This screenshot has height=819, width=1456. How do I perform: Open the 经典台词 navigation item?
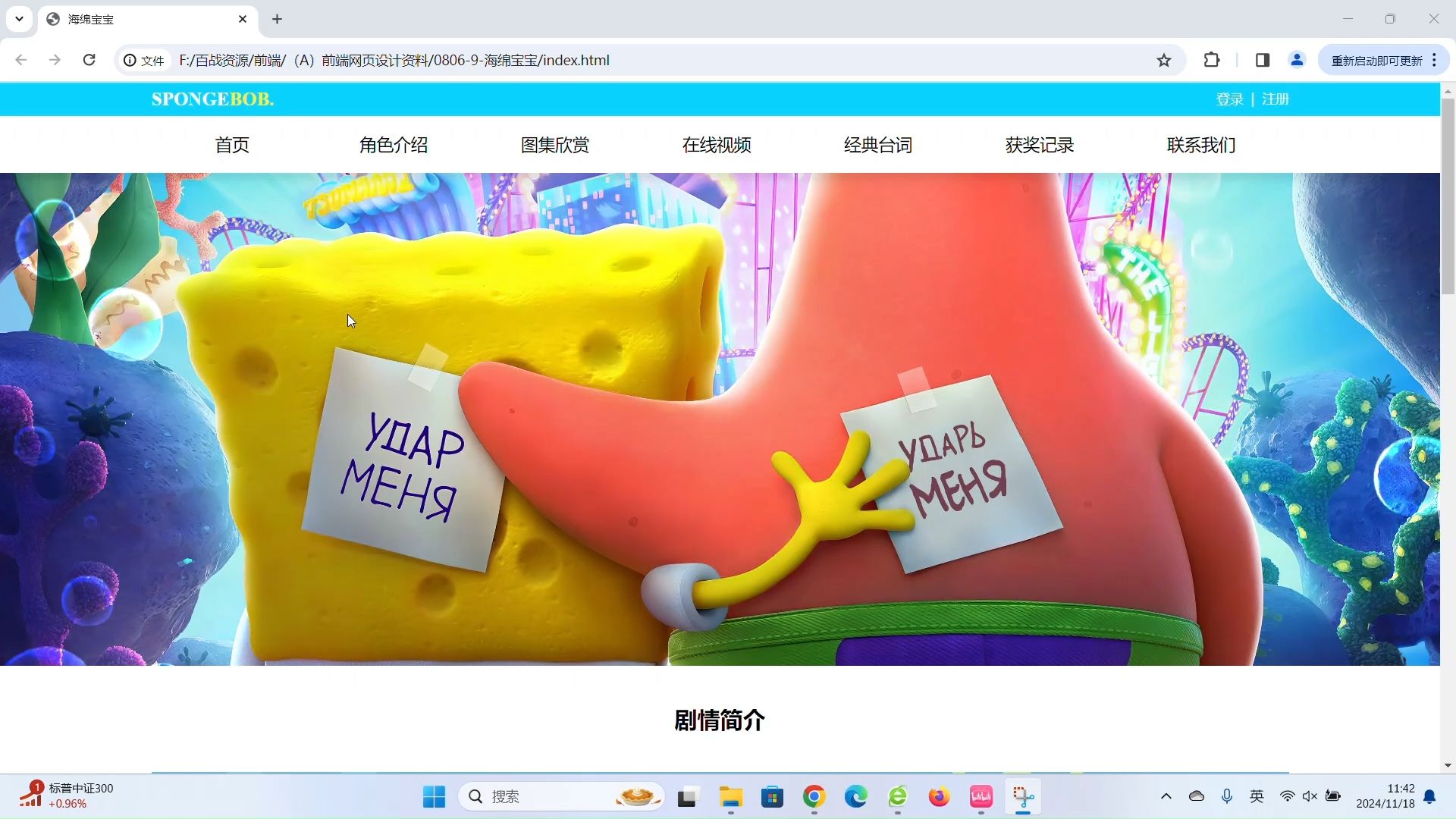click(x=878, y=145)
